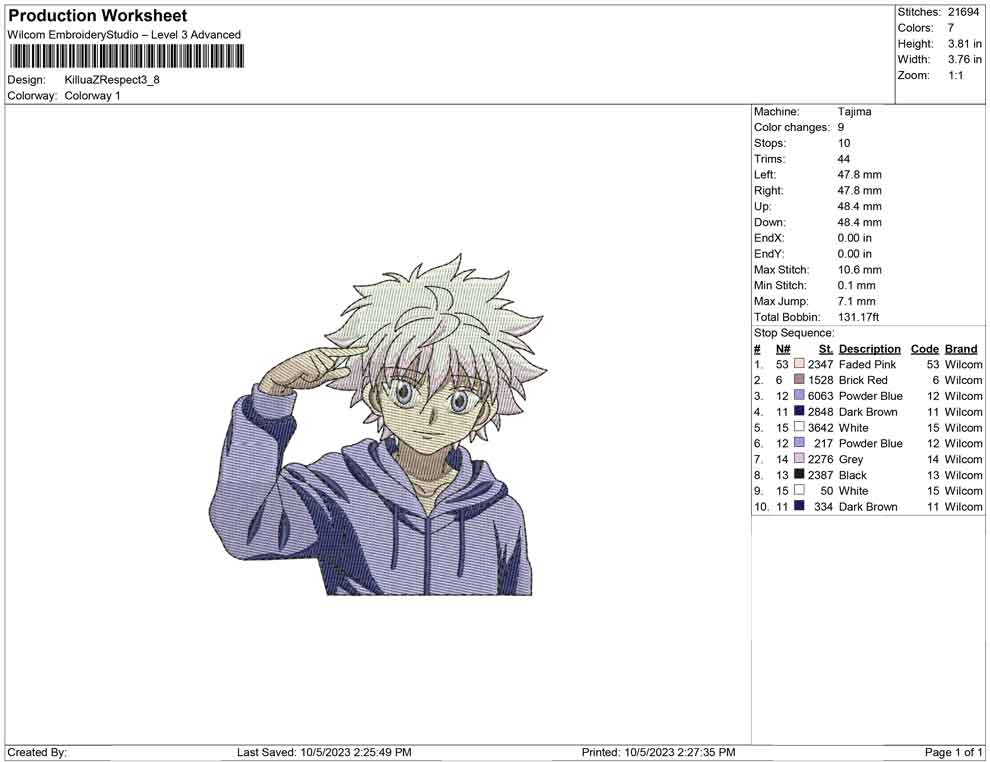Screen dimensions: 990x762
Task: Click the Min Stitch value '0.1 mm'
Action: 856,285
